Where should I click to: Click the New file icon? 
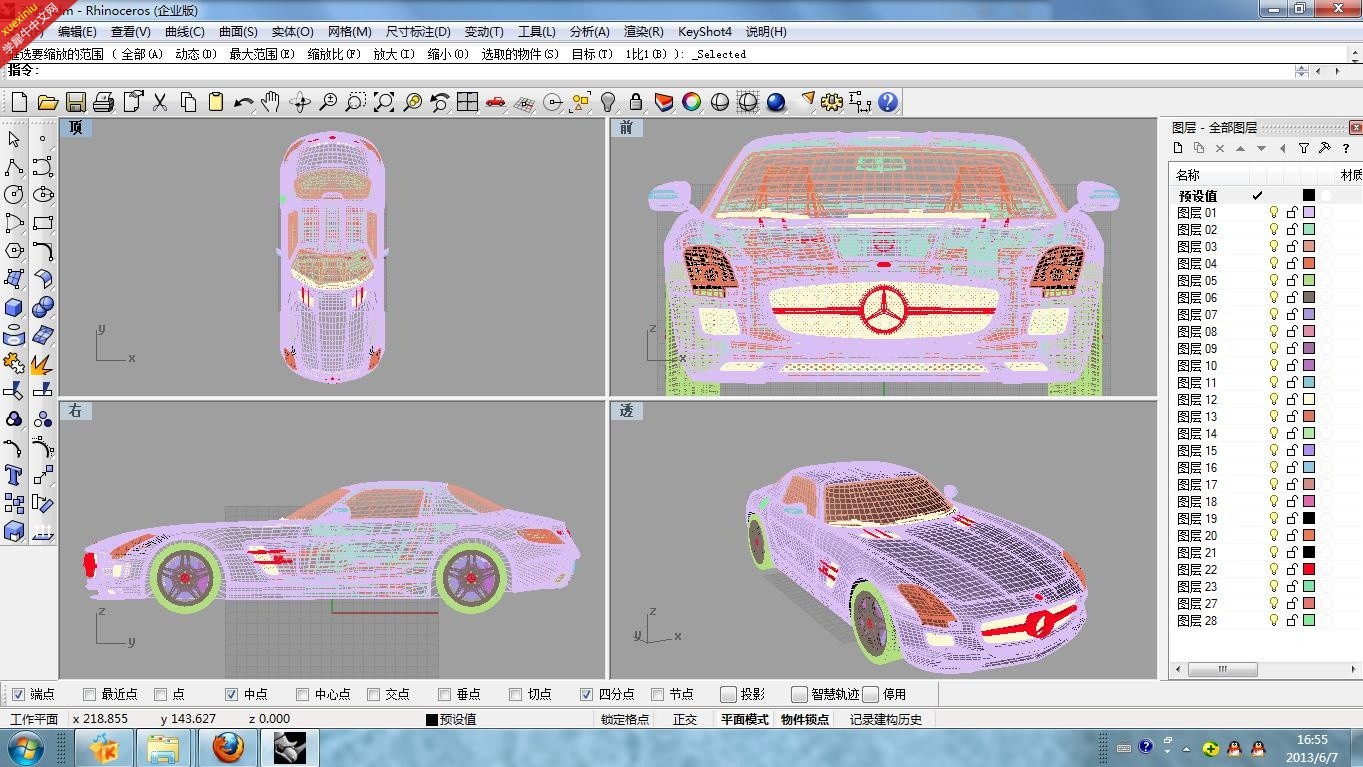[x=19, y=102]
